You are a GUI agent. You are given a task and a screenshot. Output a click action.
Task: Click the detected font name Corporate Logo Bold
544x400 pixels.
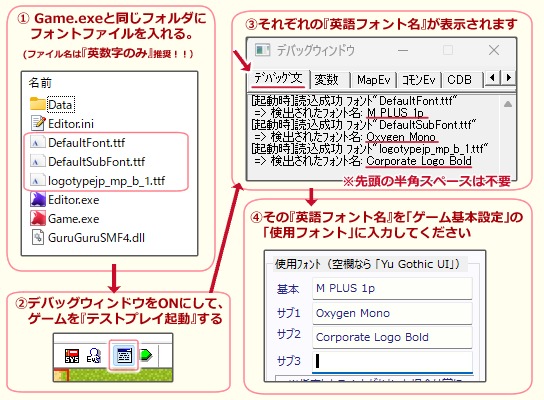tap(419, 161)
